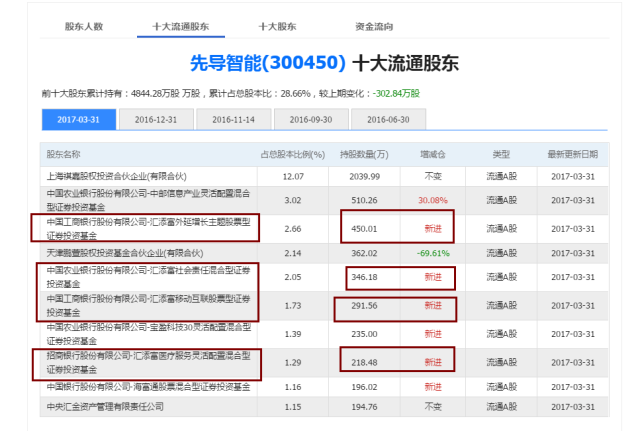Select the 汇添富外延增长主题股票型 fund name
640x431 pixels.
pos(148,229)
